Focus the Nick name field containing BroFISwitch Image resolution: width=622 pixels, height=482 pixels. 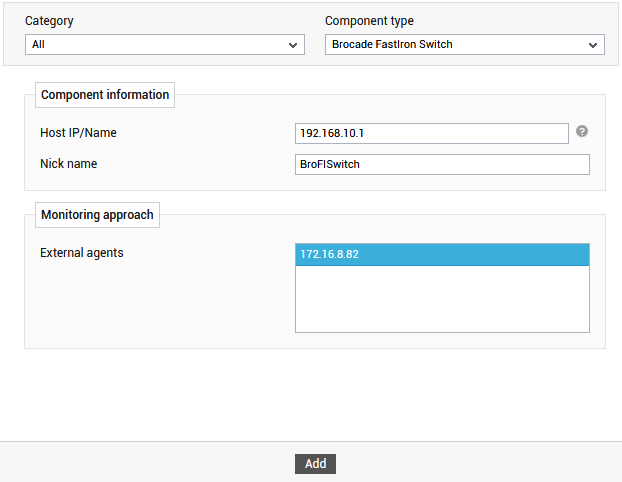[442, 164]
